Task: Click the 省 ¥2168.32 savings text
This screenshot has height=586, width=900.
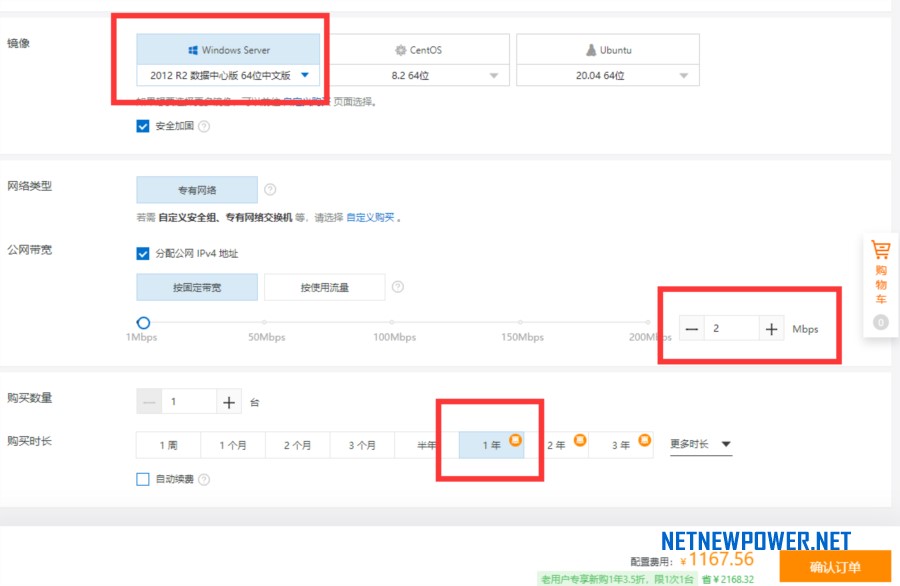Action: 728,579
